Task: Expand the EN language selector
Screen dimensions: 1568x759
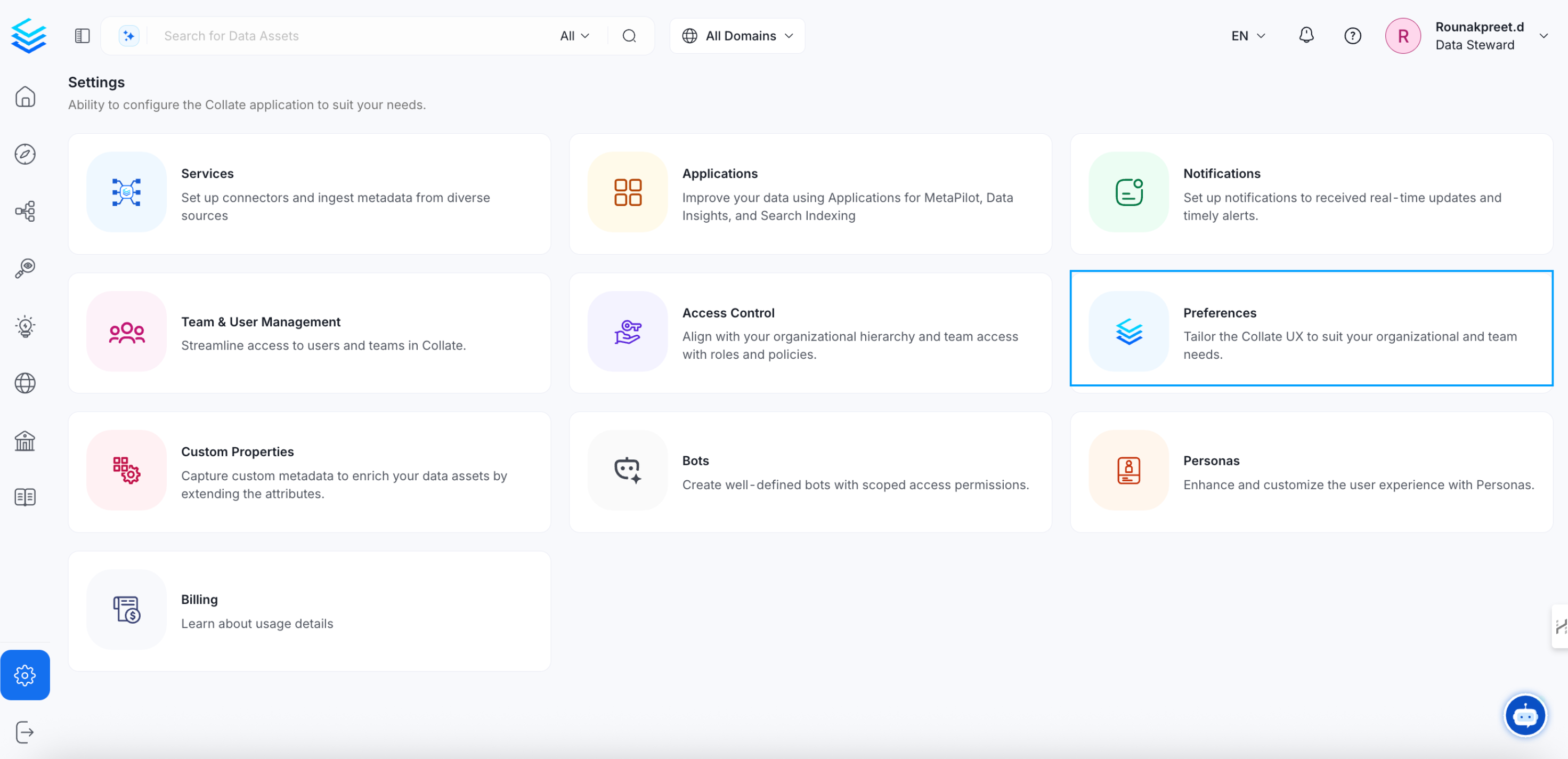Action: (1248, 36)
